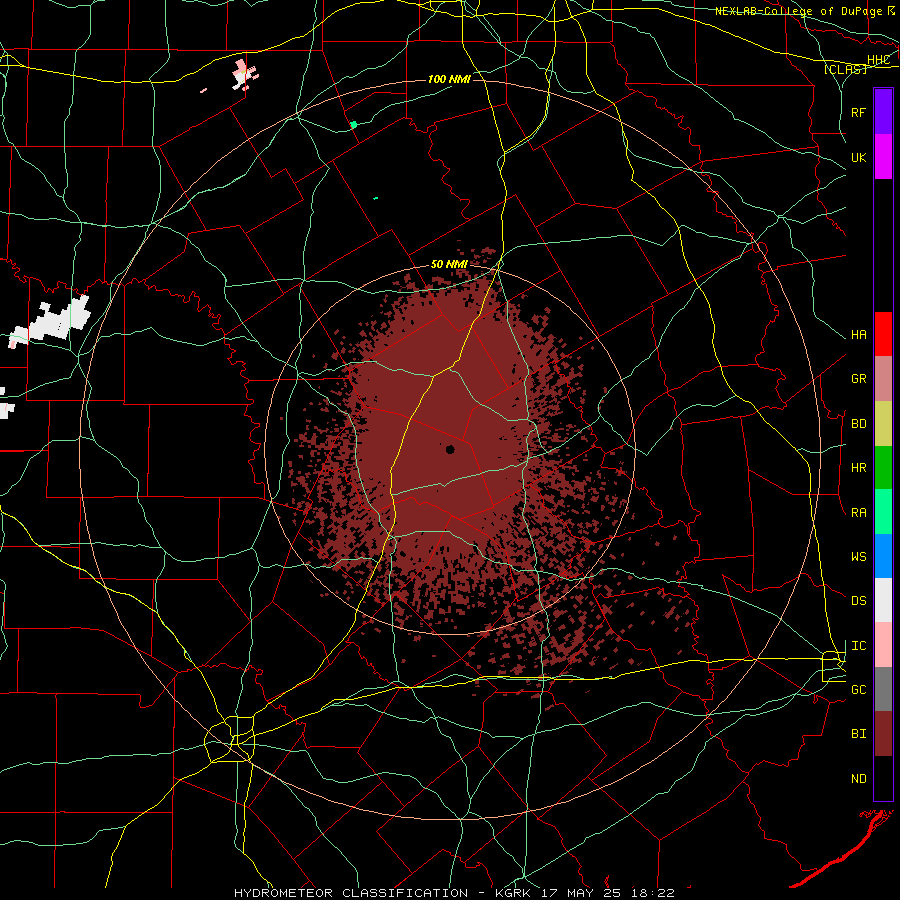Viewport: 900px width, 900px height.
Task: Choose the blue WS legend swatch
Action: pyautogui.click(x=883, y=556)
